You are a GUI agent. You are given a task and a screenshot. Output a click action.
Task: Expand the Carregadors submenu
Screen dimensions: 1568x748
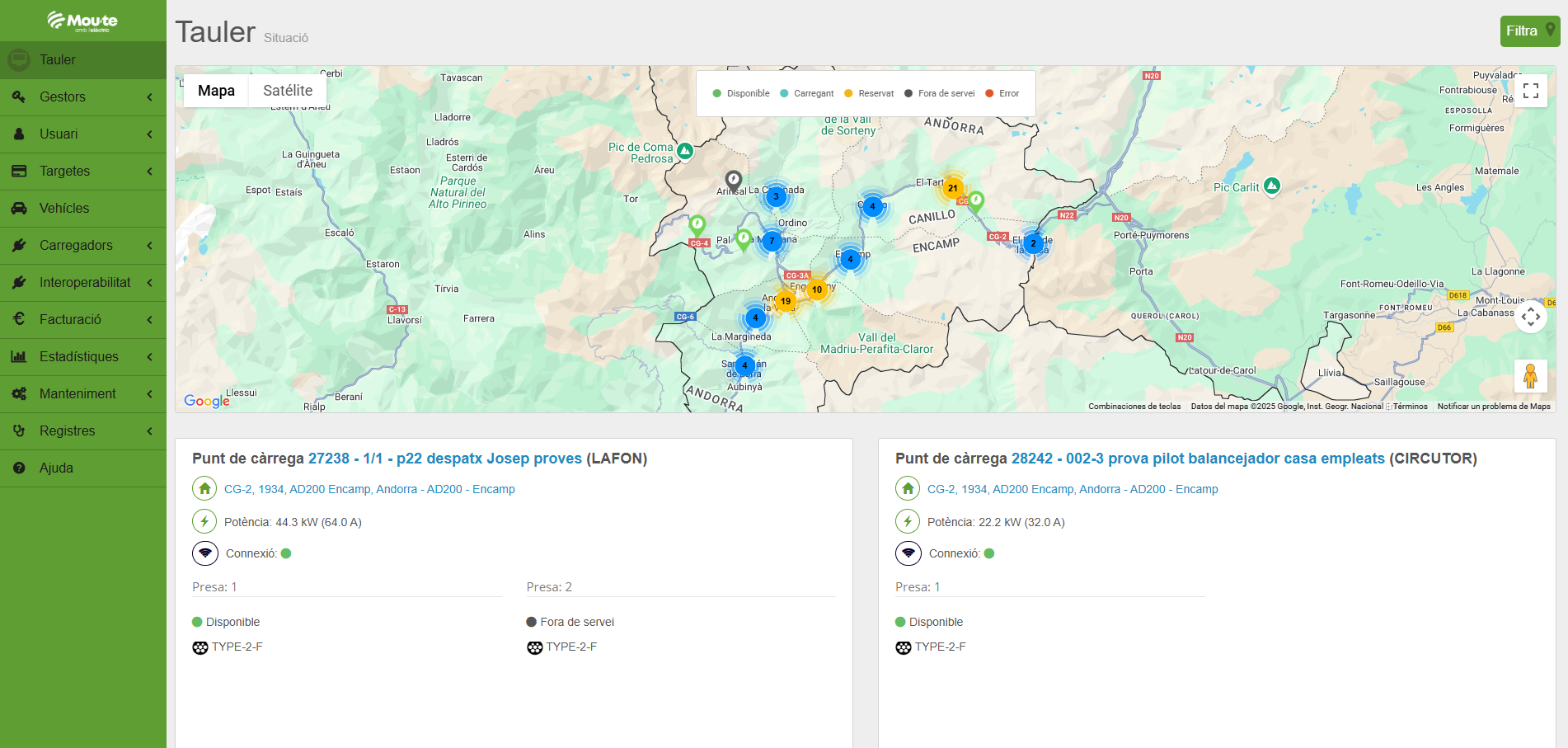click(x=82, y=245)
